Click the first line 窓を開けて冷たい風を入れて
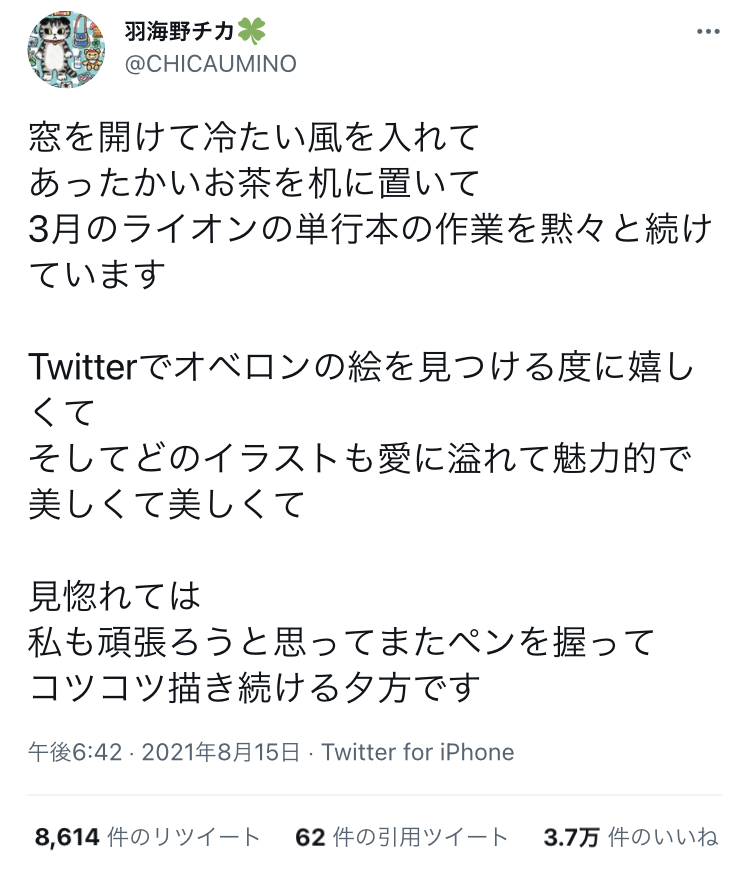The width and height of the screenshot is (750, 877). pyautogui.click(x=255, y=135)
